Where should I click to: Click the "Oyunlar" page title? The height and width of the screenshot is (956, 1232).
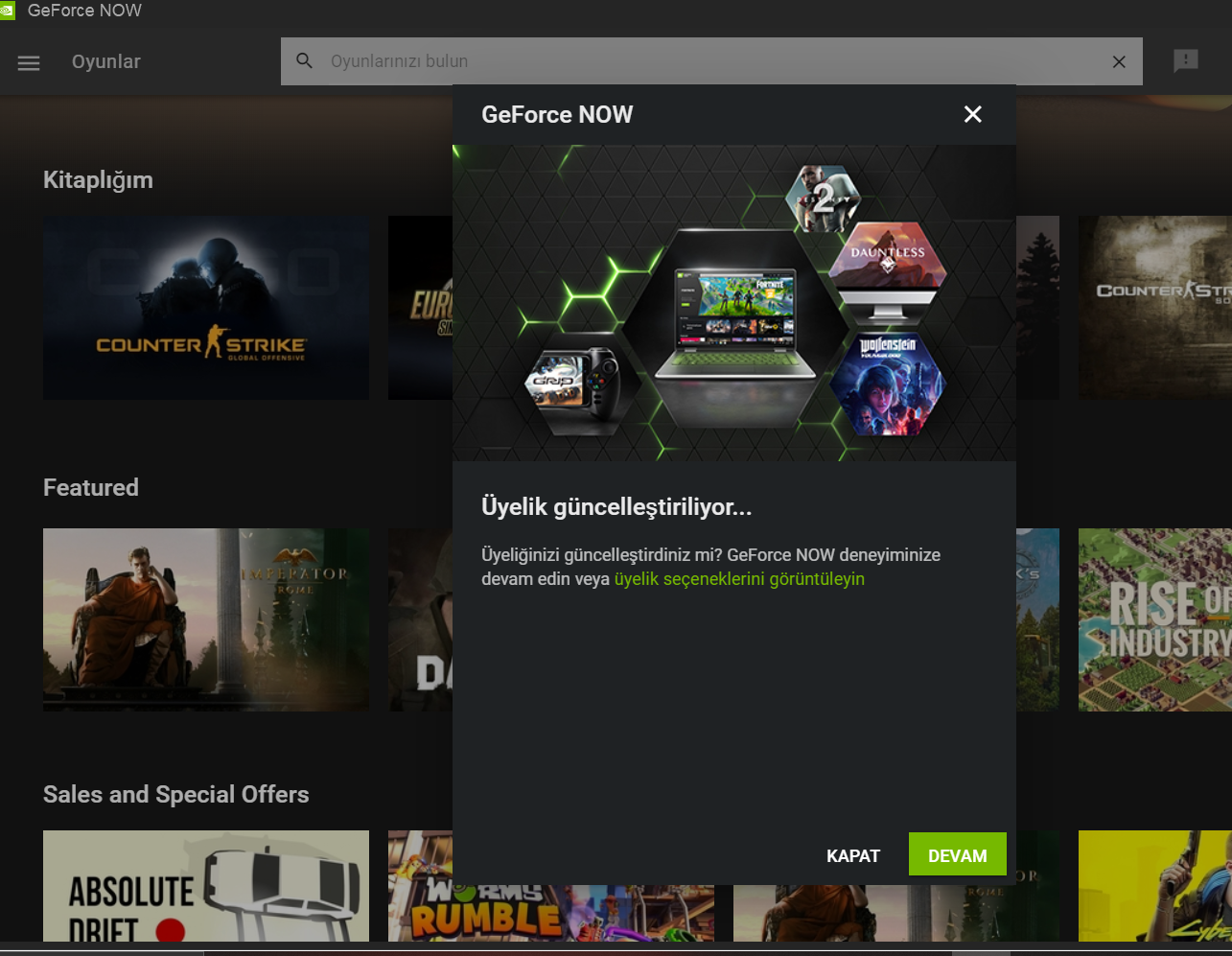[x=106, y=61]
